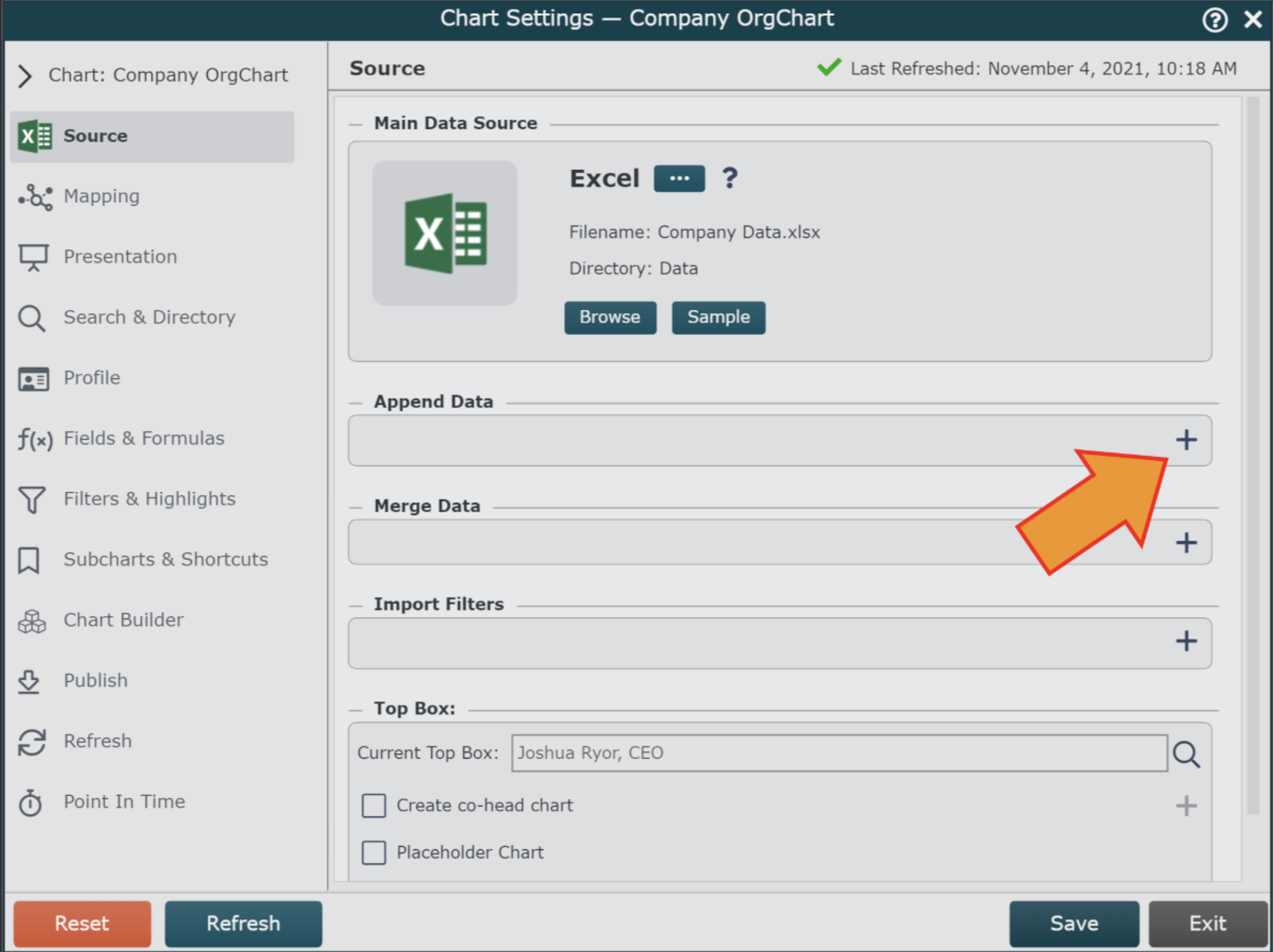Open the help icon in title bar
1273x952 pixels.
[1215, 20]
